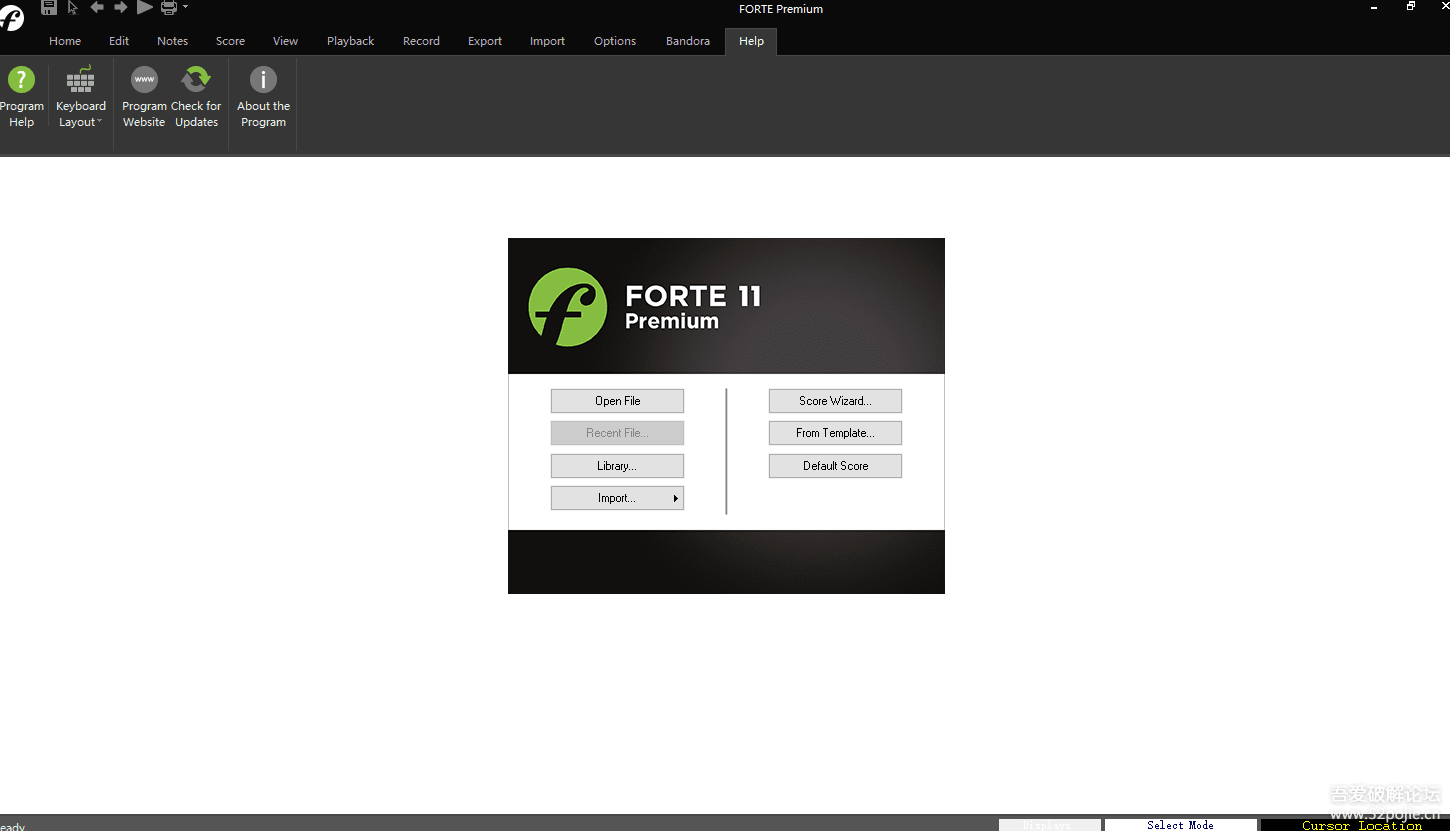Switch to the Home tab
The image size is (1450, 831).
pos(65,41)
